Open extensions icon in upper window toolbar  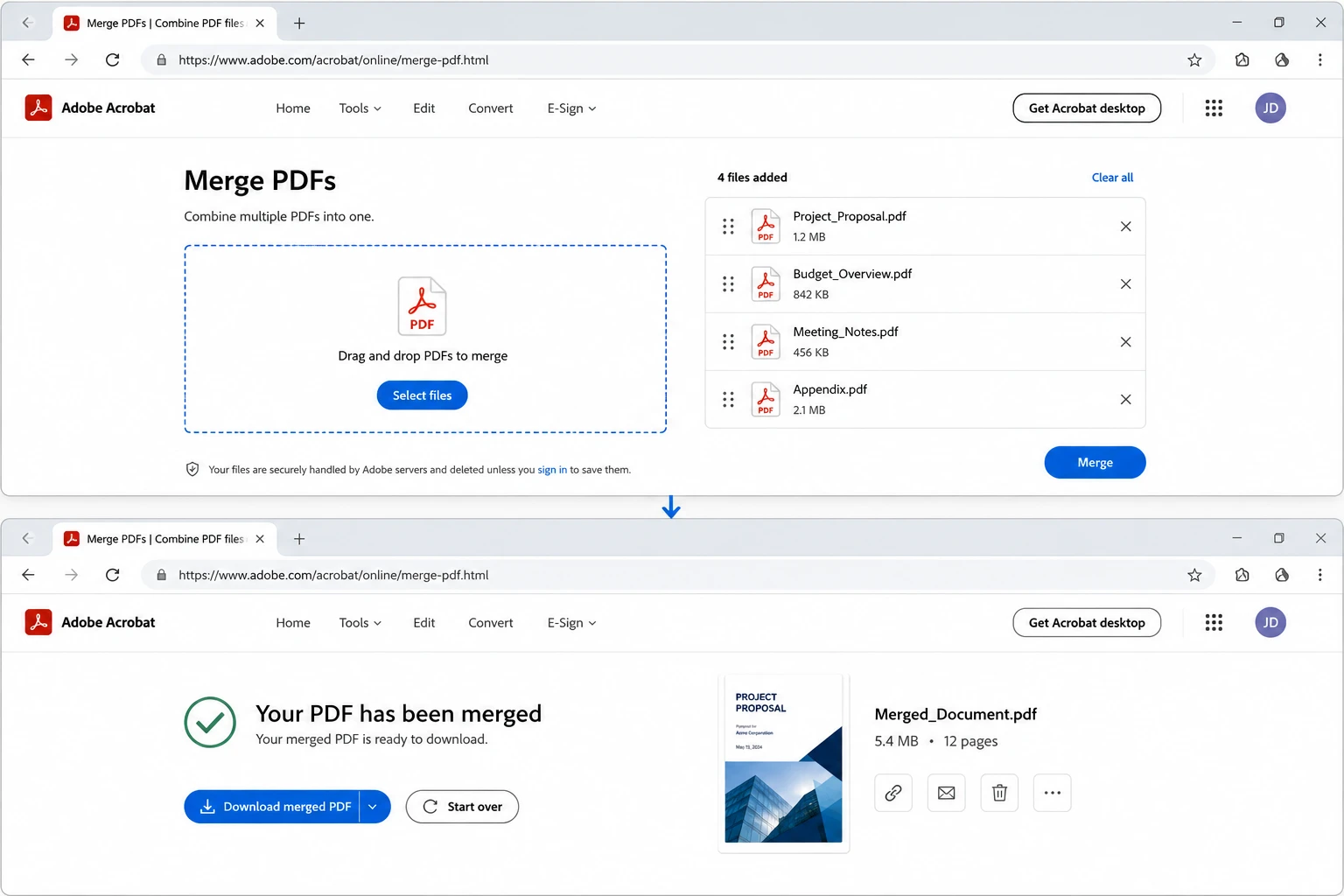(x=1242, y=60)
